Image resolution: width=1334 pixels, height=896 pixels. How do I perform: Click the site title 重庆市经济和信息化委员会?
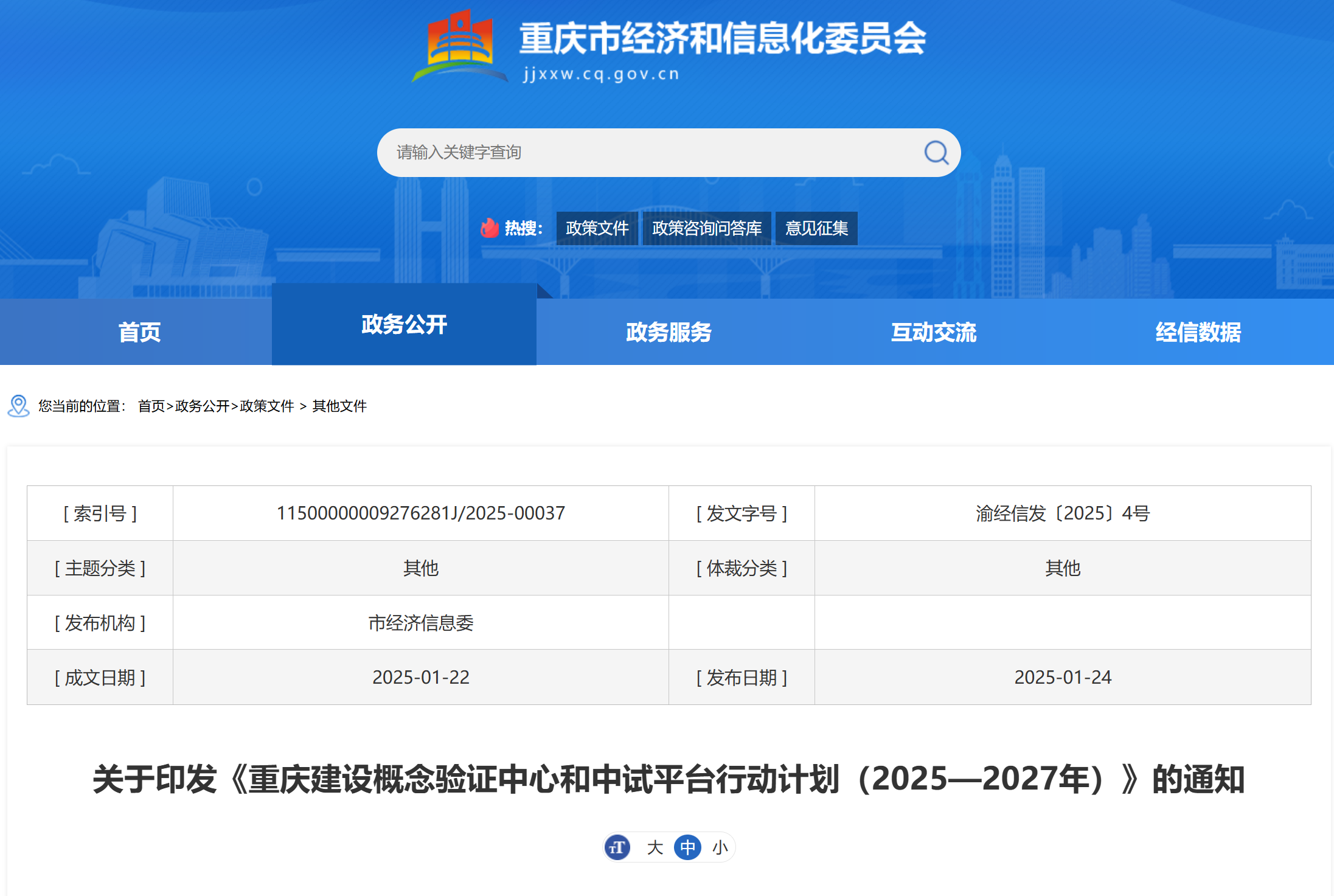tap(723, 38)
